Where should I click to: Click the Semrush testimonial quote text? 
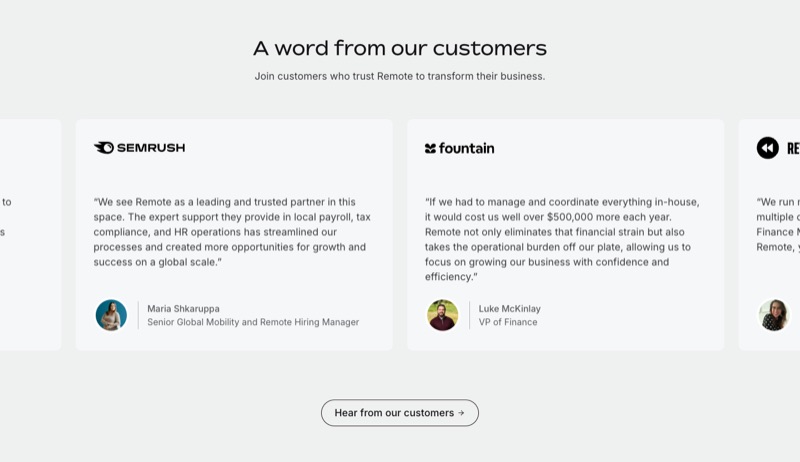click(232, 232)
